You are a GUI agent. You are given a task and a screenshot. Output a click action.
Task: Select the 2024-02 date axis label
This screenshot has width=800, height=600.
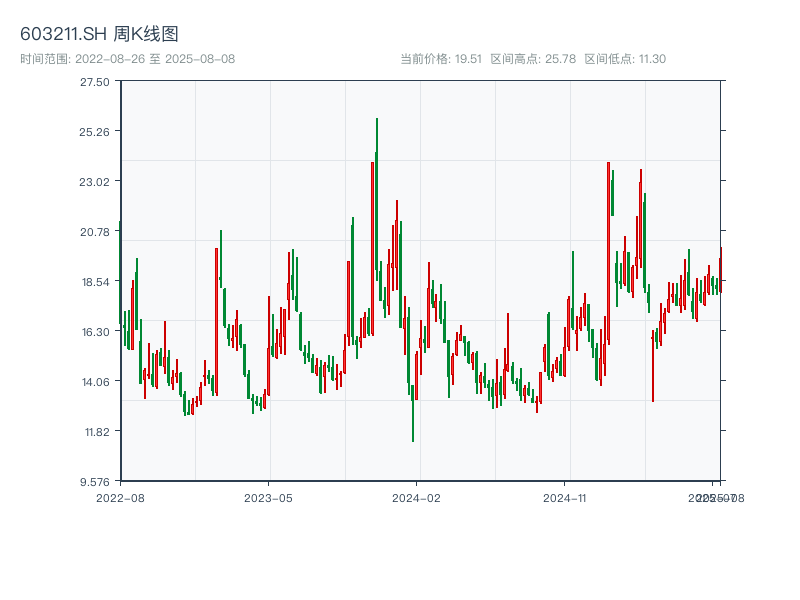(x=417, y=497)
